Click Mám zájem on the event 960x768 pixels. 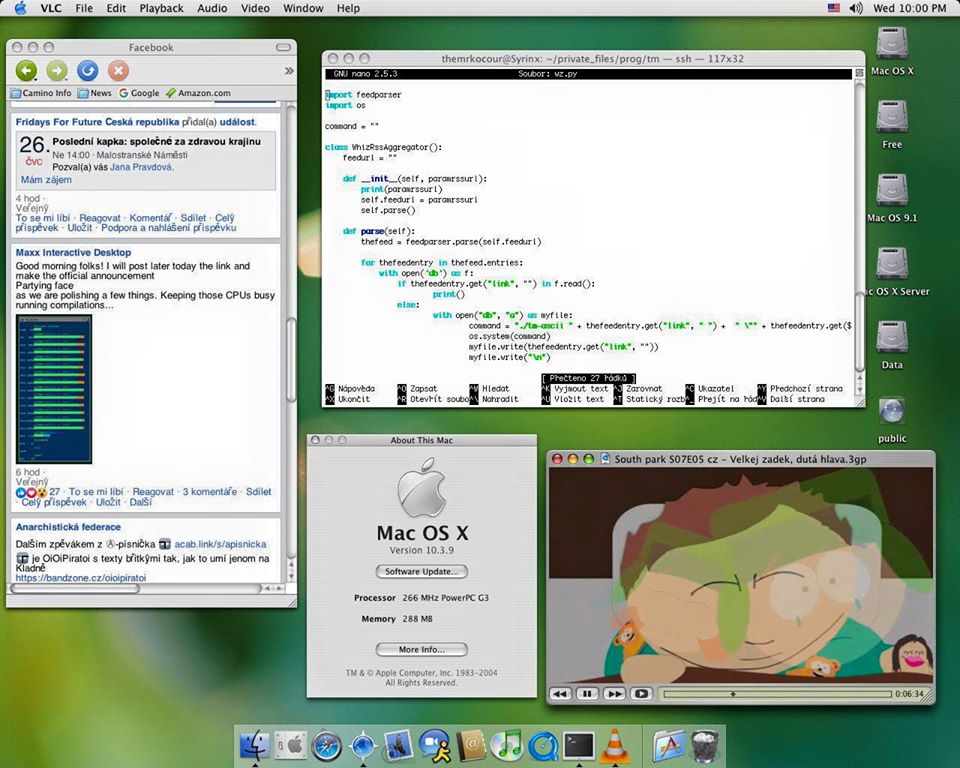[x=46, y=179]
